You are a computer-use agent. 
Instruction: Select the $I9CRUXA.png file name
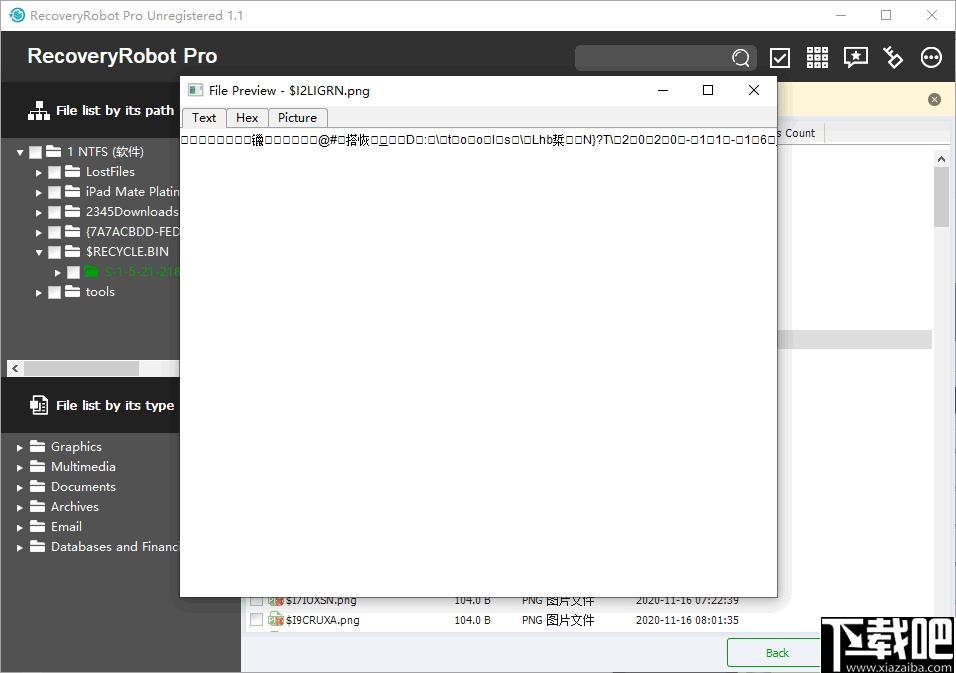coord(323,620)
